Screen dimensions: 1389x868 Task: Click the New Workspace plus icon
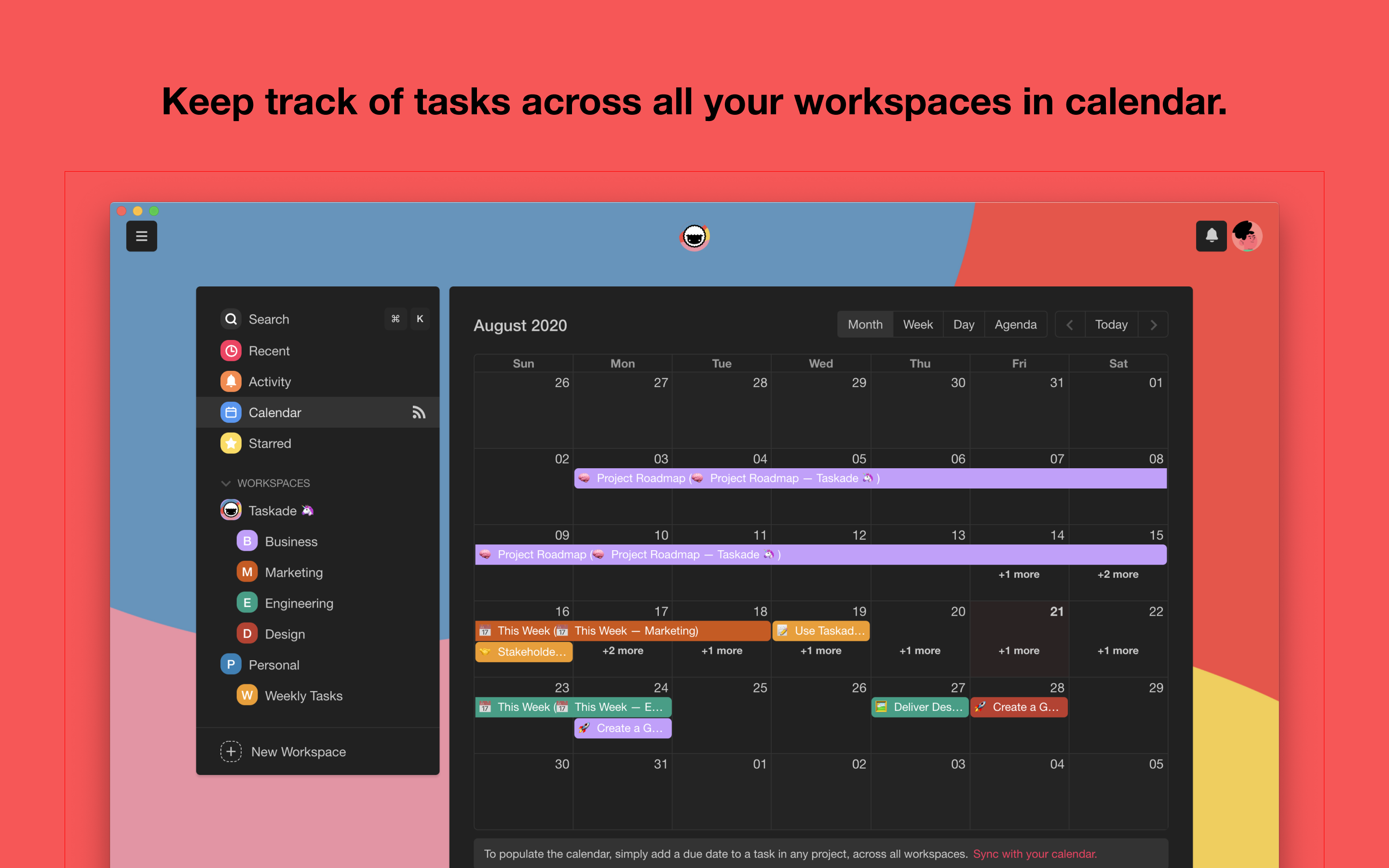231,751
